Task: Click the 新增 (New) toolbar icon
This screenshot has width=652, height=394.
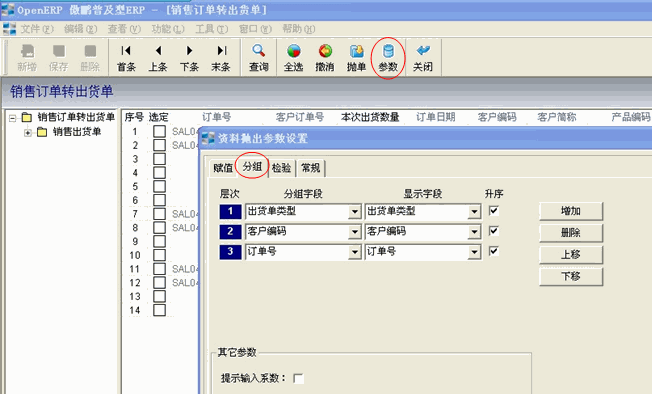Action: point(27,51)
